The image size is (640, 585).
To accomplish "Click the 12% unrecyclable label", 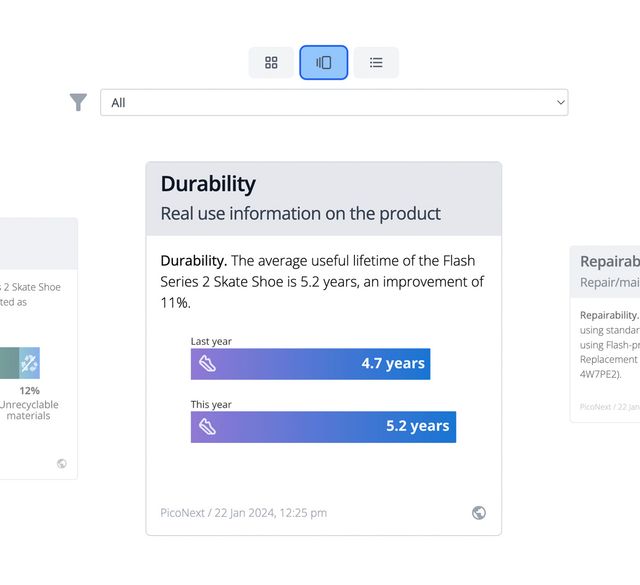I will (30, 391).
